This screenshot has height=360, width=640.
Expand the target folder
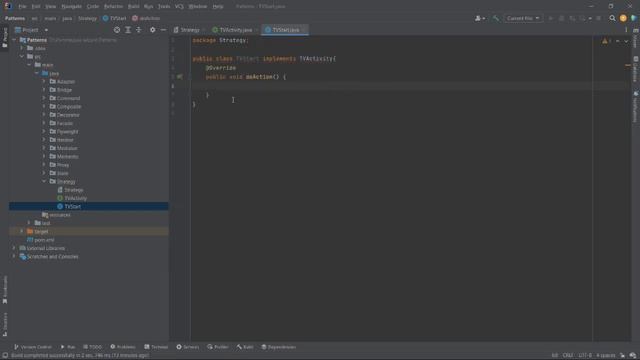(x=22, y=231)
